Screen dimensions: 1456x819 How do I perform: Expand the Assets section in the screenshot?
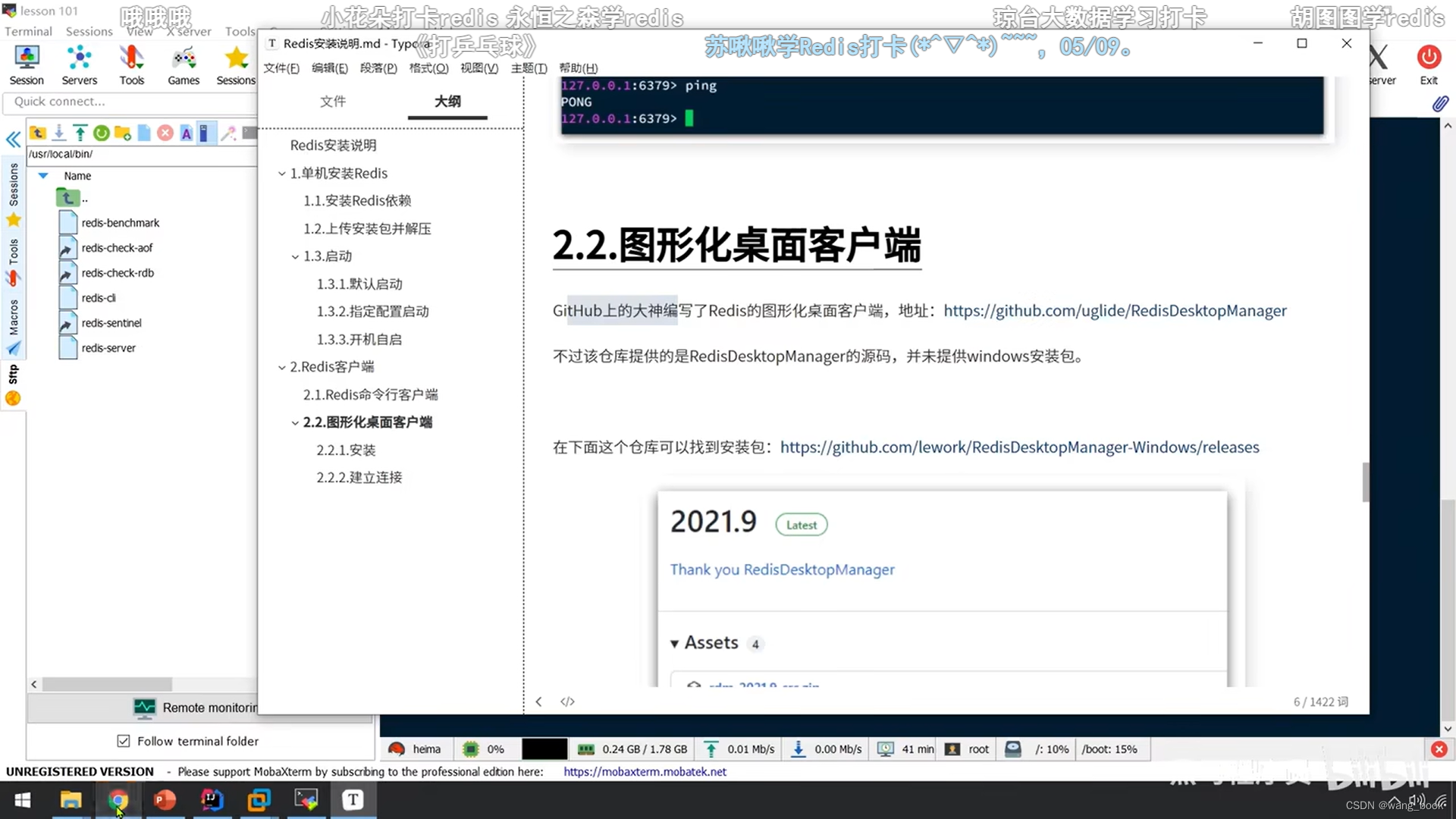click(x=675, y=643)
